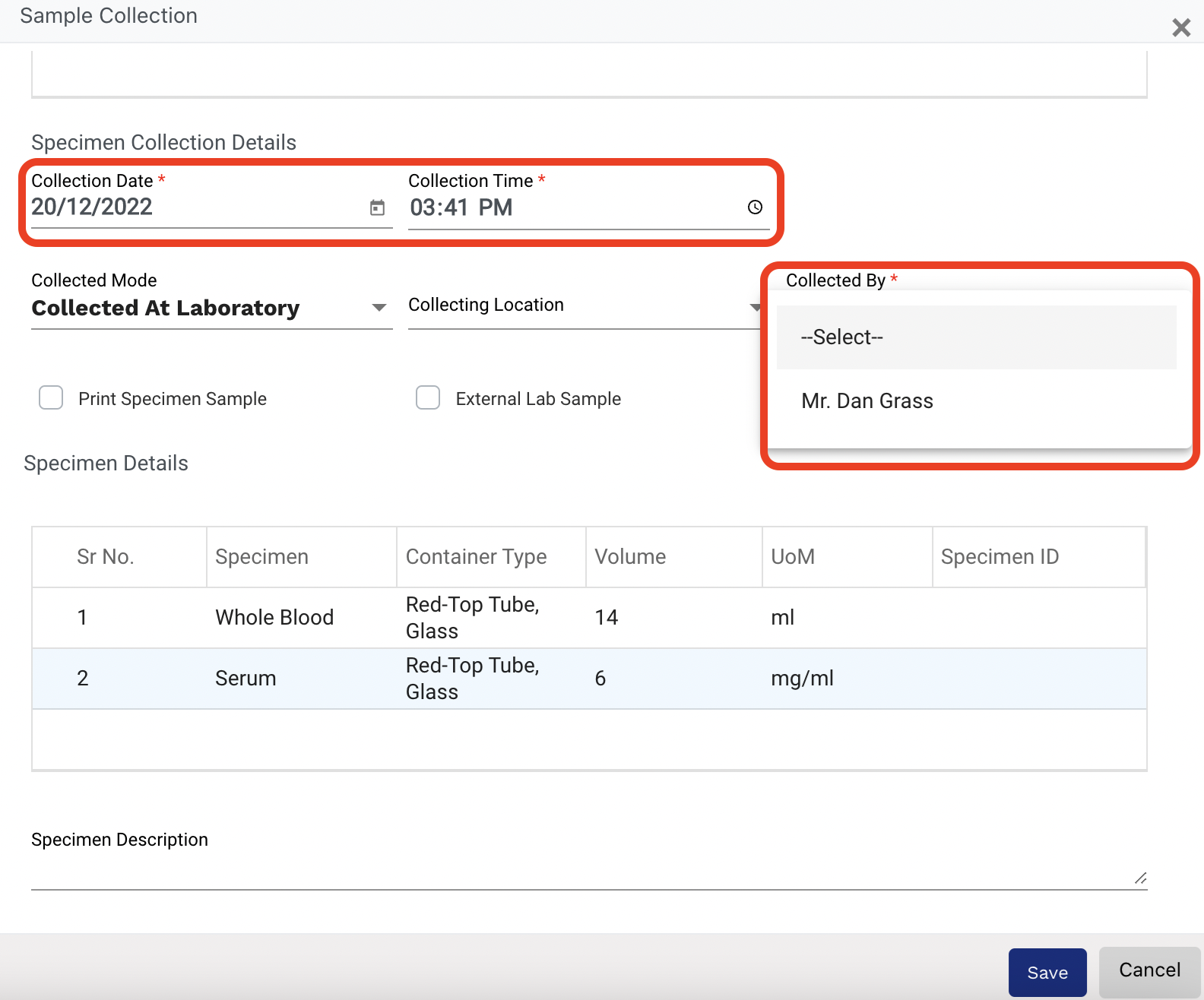
Task: Cancel the sample collection form
Action: pyautogui.click(x=1149, y=970)
